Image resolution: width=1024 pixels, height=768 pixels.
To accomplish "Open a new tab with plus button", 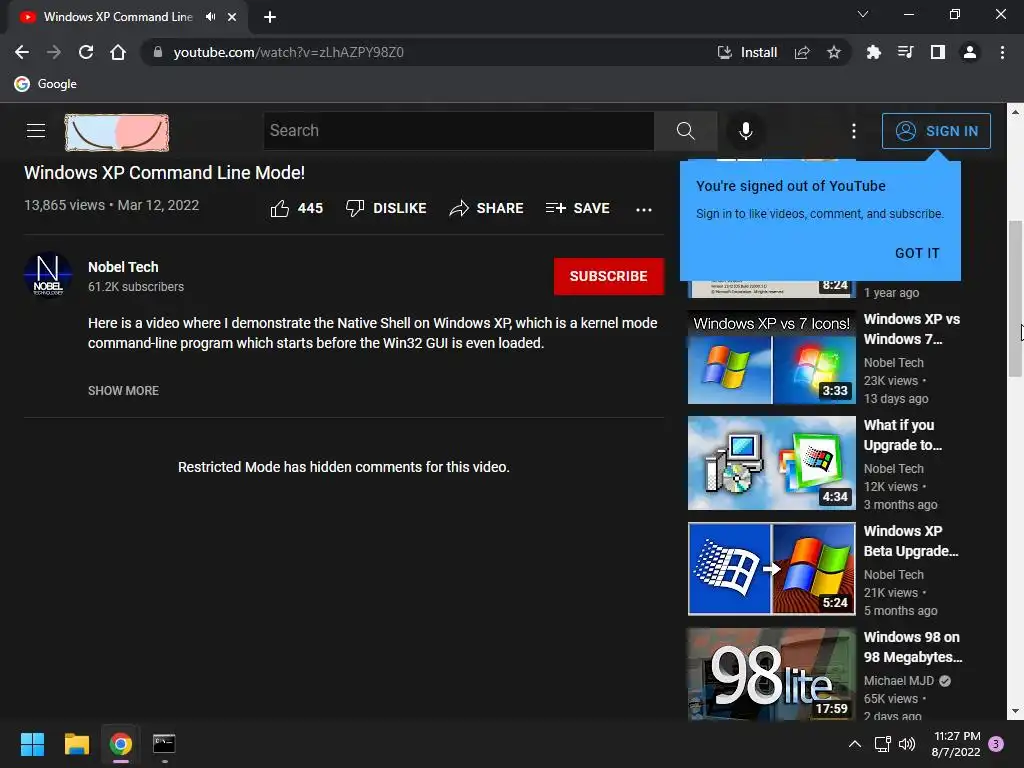I will [x=270, y=17].
